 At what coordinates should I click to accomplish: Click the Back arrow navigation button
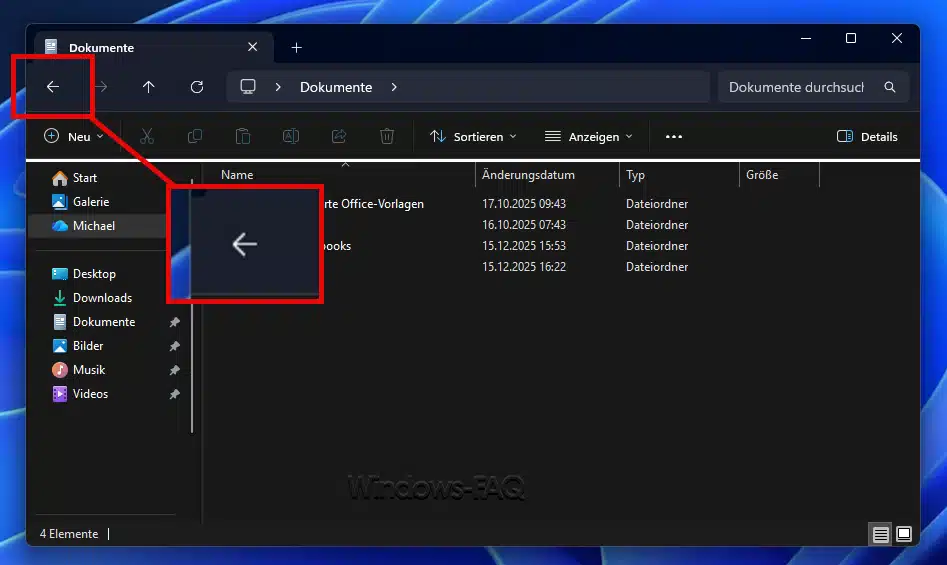point(53,87)
